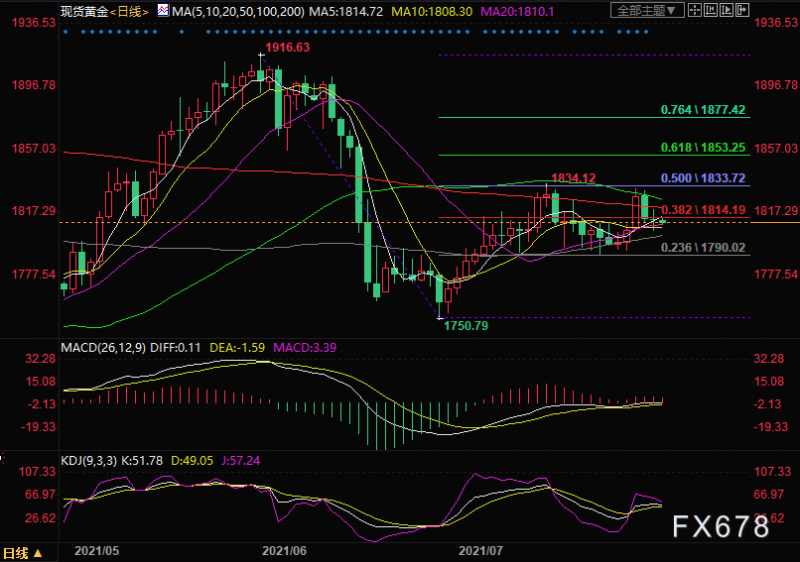Click the 1916.63 high price marker
The height and width of the screenshot is (562, 800).
click(x=287, y=47)
